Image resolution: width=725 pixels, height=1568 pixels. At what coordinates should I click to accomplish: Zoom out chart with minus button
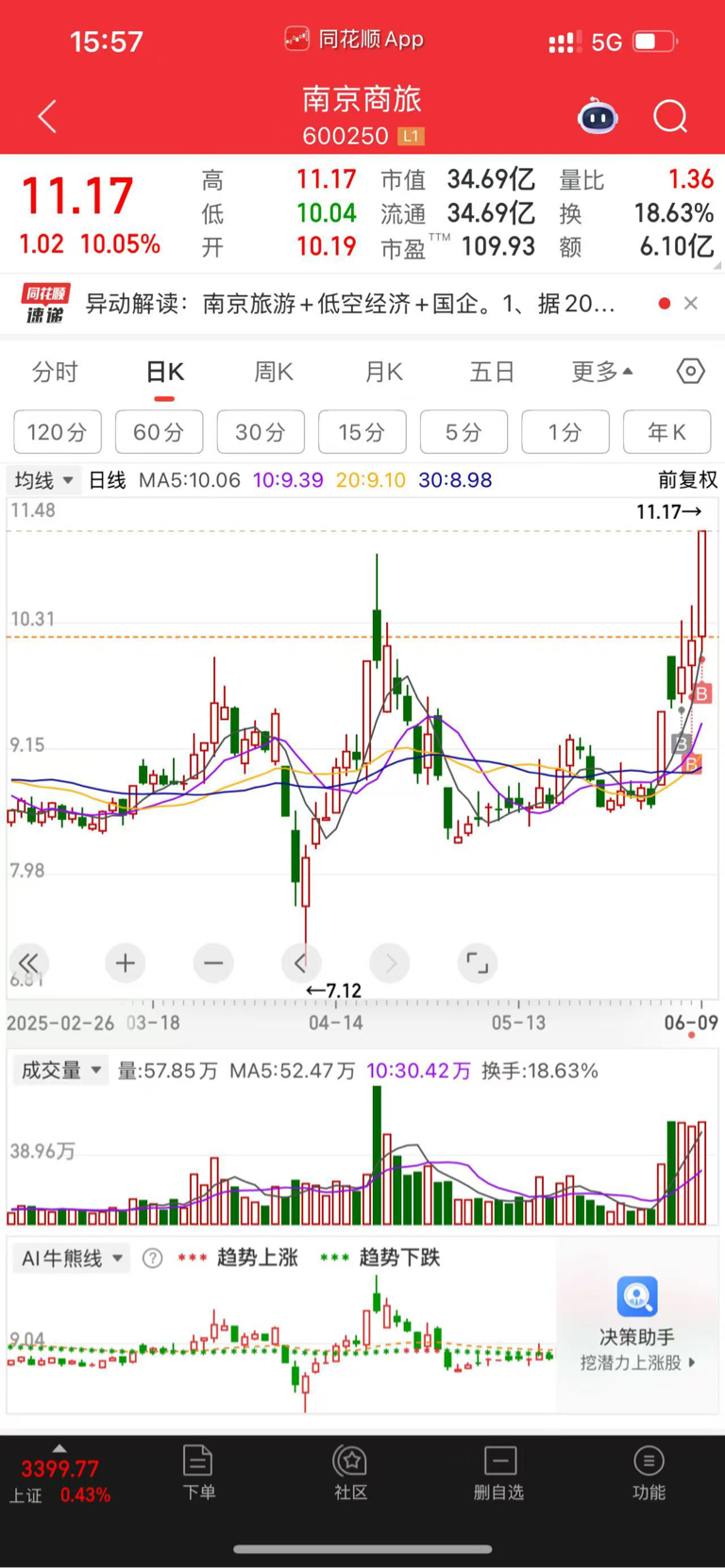point(213,963)
